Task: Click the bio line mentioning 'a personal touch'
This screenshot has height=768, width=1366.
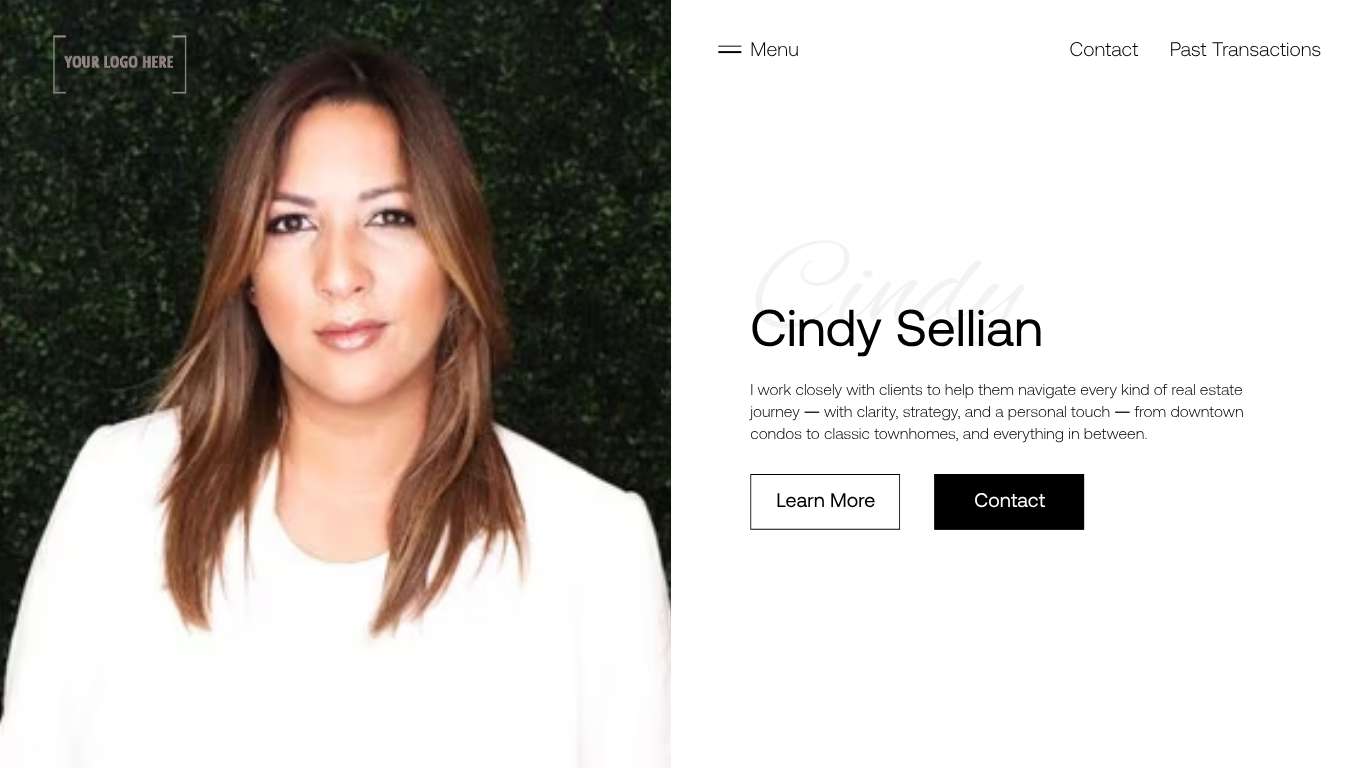Action: 996,412
